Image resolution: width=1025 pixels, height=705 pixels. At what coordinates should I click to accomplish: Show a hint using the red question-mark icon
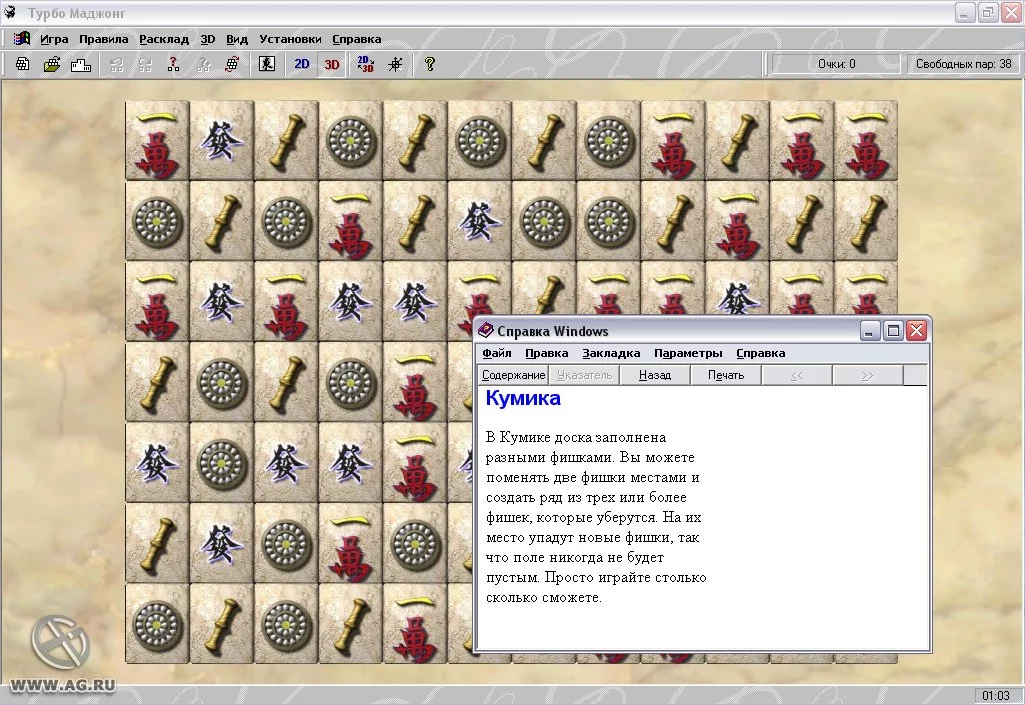tap(173, 64)
